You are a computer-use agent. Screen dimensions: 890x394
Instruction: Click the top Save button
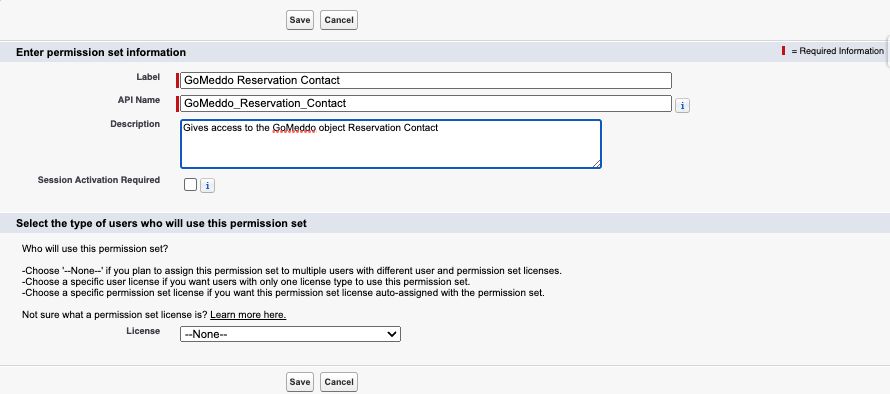pyautogui.click(x=300, y=20)
